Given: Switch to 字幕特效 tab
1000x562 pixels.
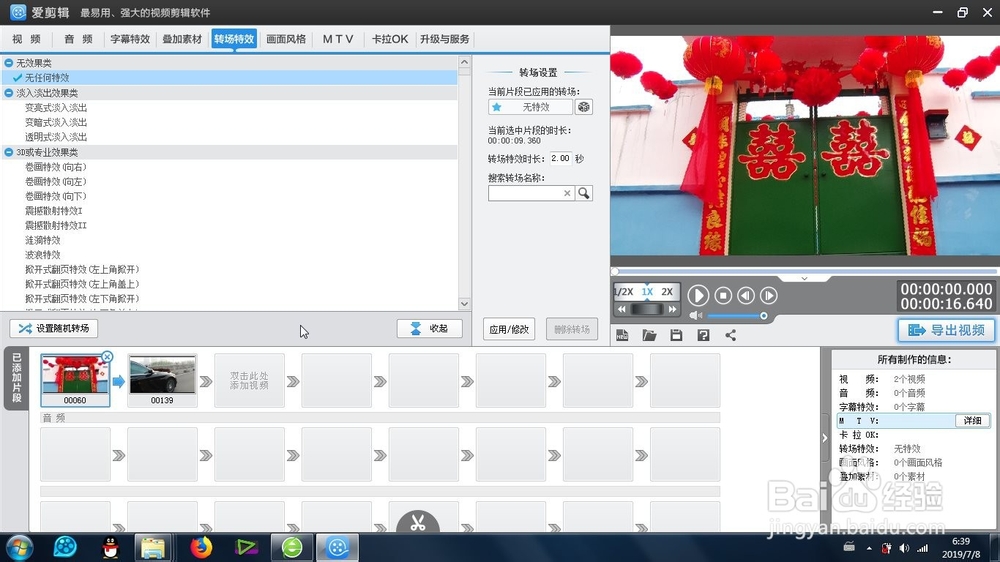Looking at the screenshot, I should click(130, 39).
